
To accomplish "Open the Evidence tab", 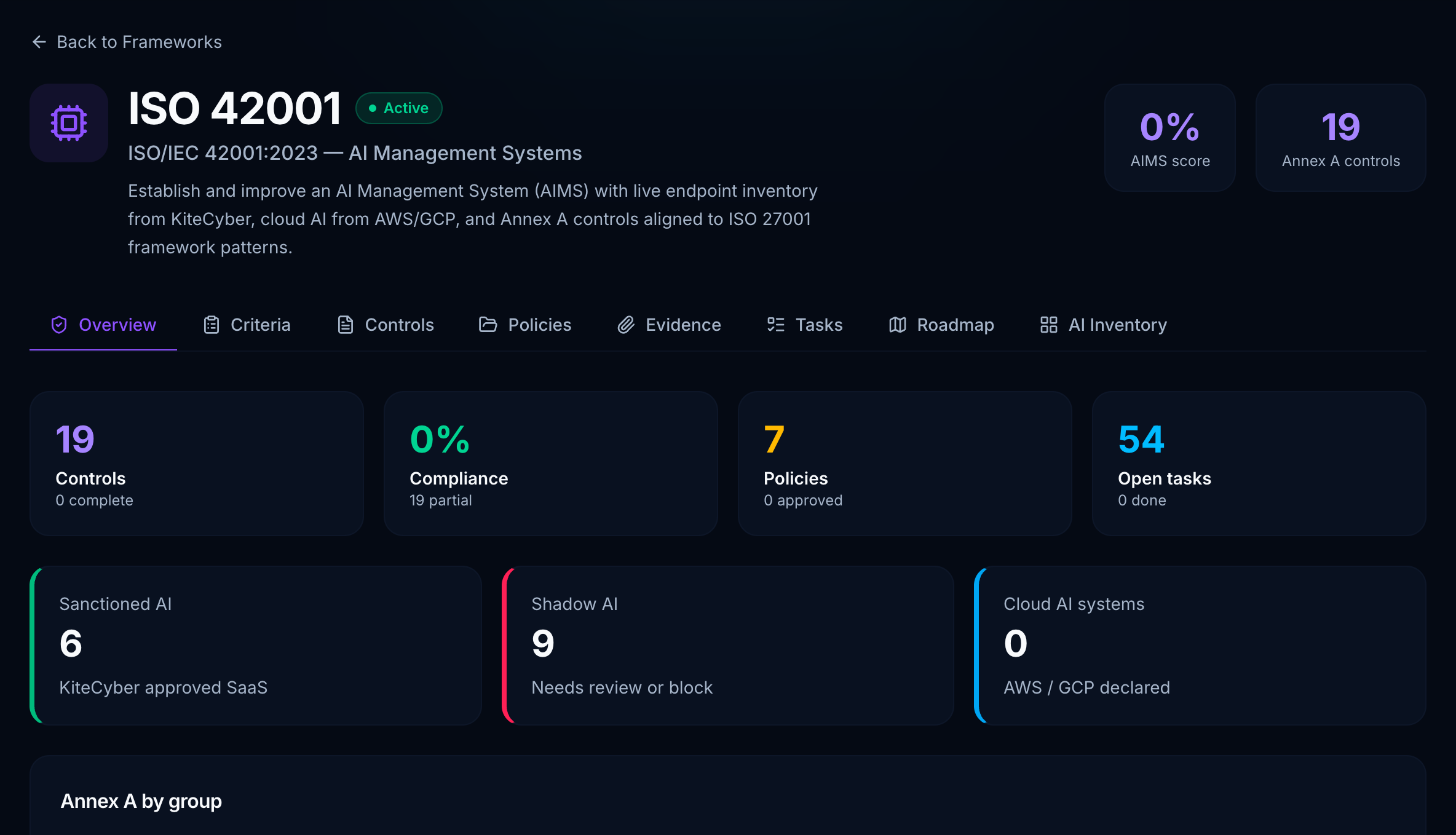I will 670,325.
